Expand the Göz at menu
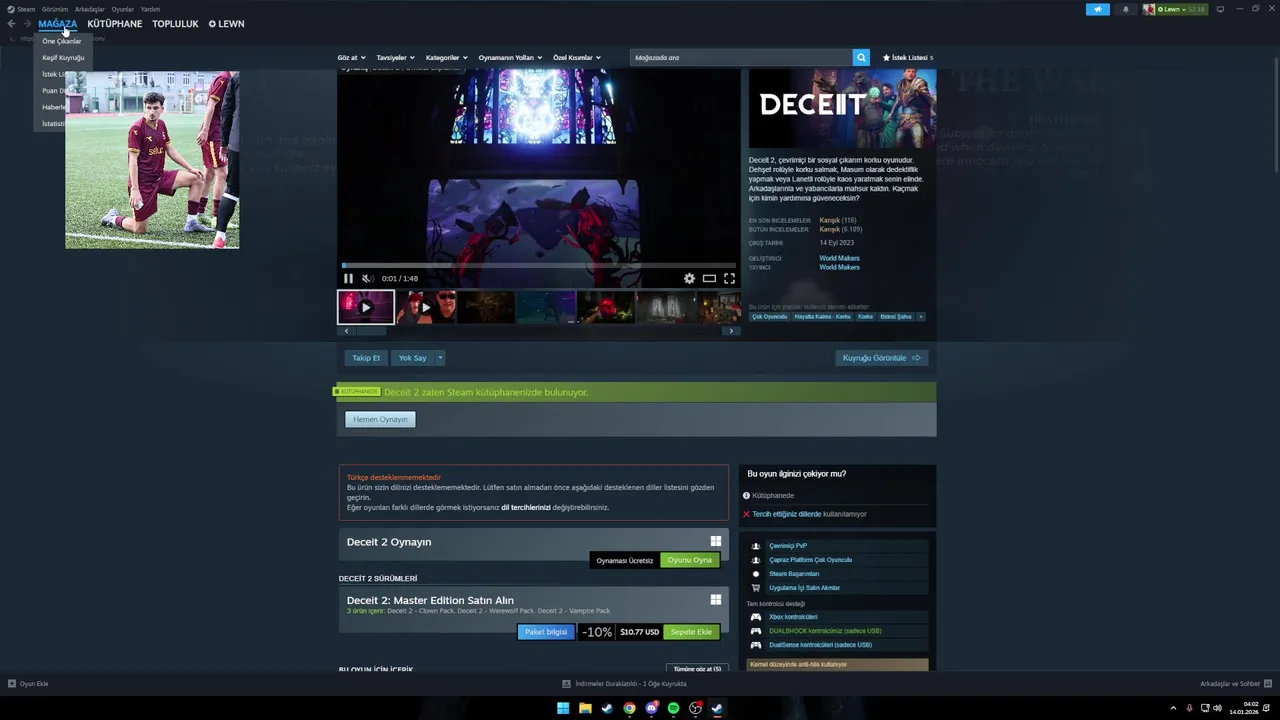The height and width of the screenshot is (720, 1280). [x=351, y=58]
